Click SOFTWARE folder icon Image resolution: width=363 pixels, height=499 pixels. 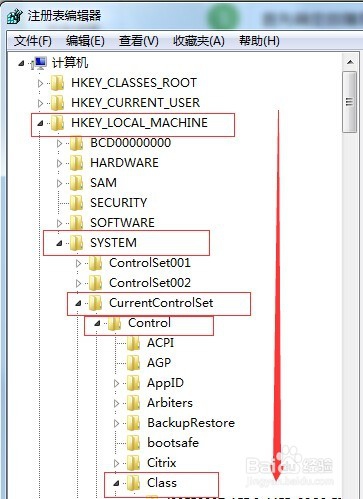(x=77, y=223)
